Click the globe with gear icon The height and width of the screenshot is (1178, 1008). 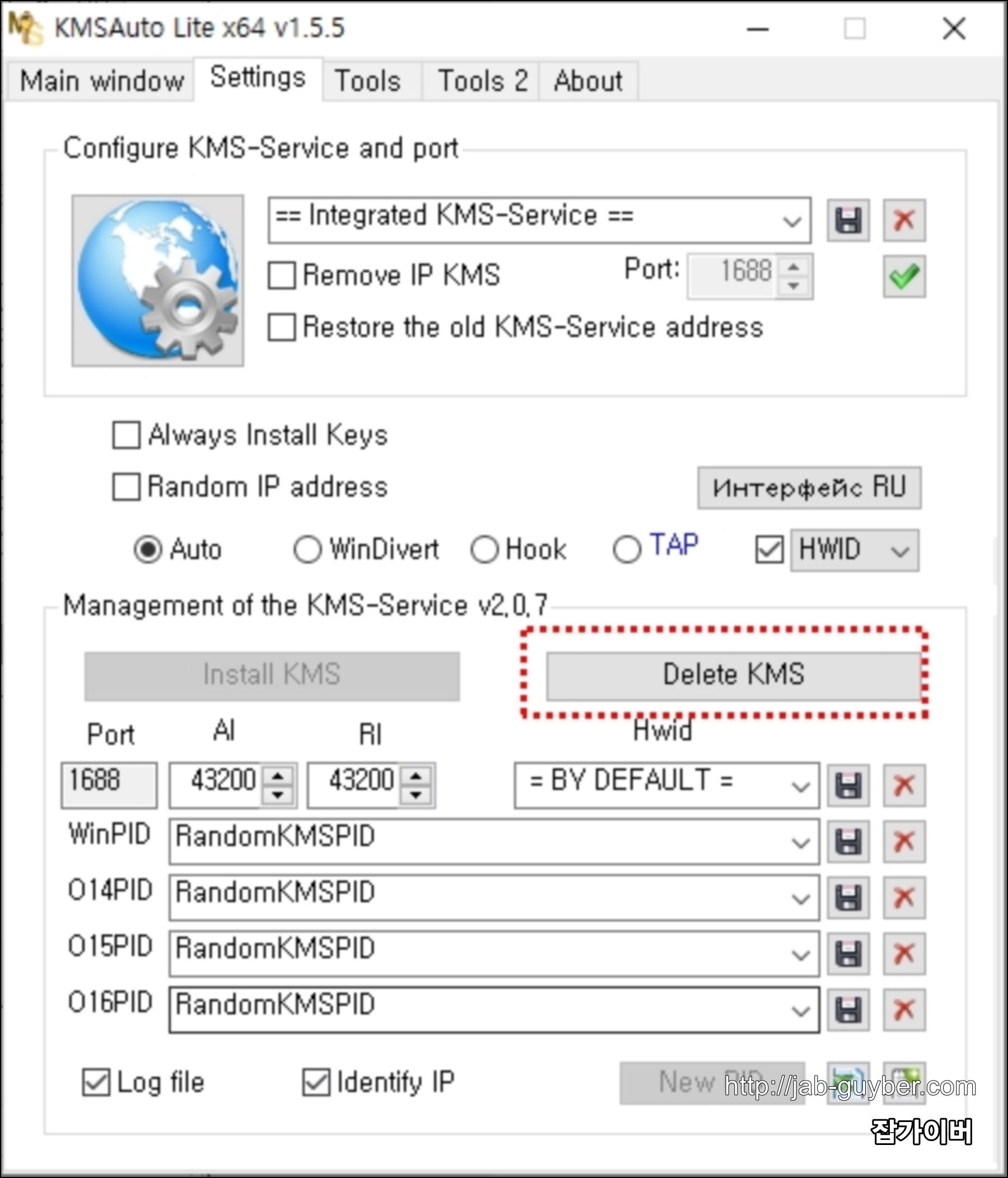pos(158,281)
